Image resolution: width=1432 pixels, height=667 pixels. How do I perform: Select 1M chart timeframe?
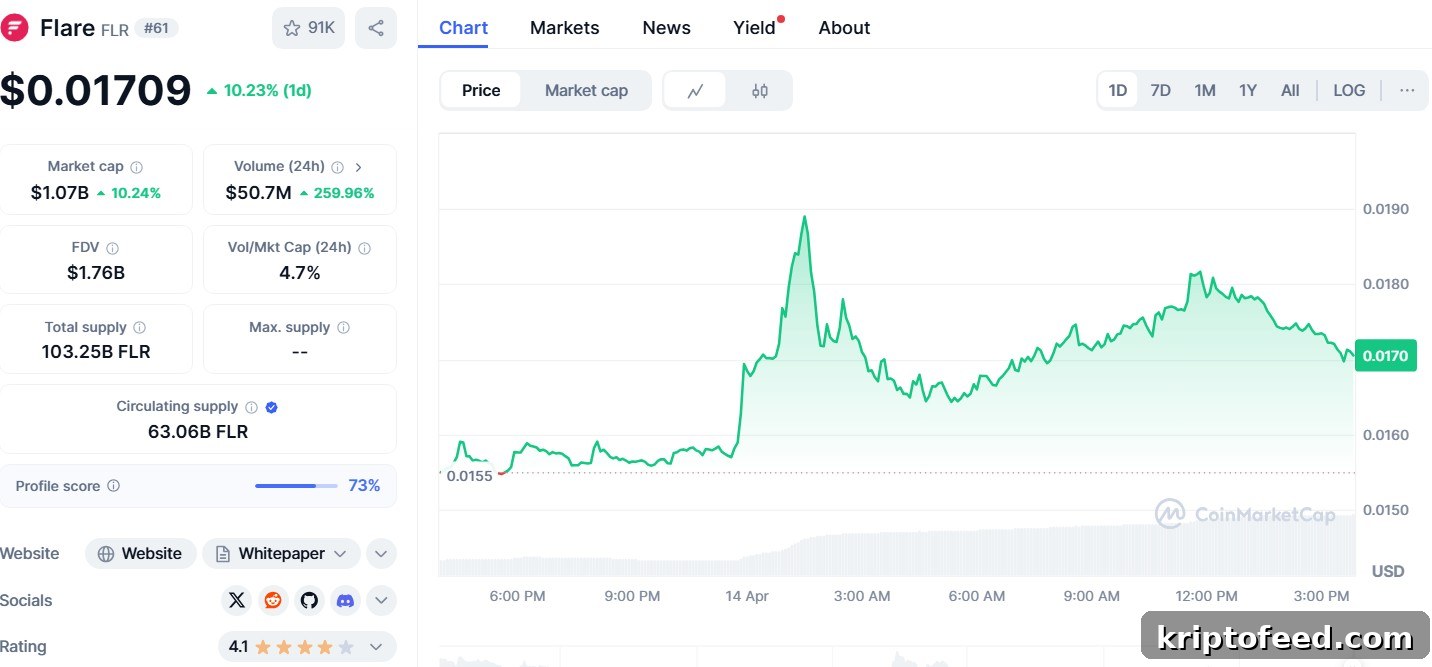coord(1205,90)
